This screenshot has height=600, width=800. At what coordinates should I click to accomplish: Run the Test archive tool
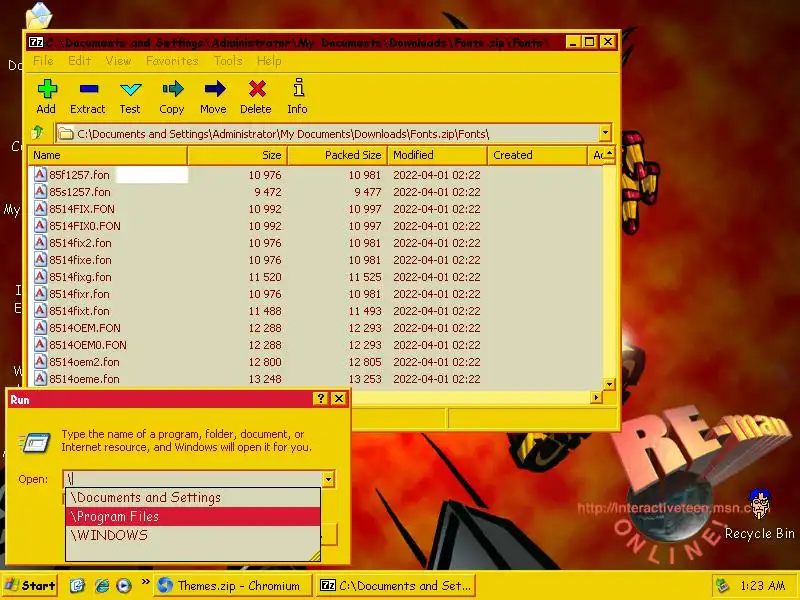(131, 90)
